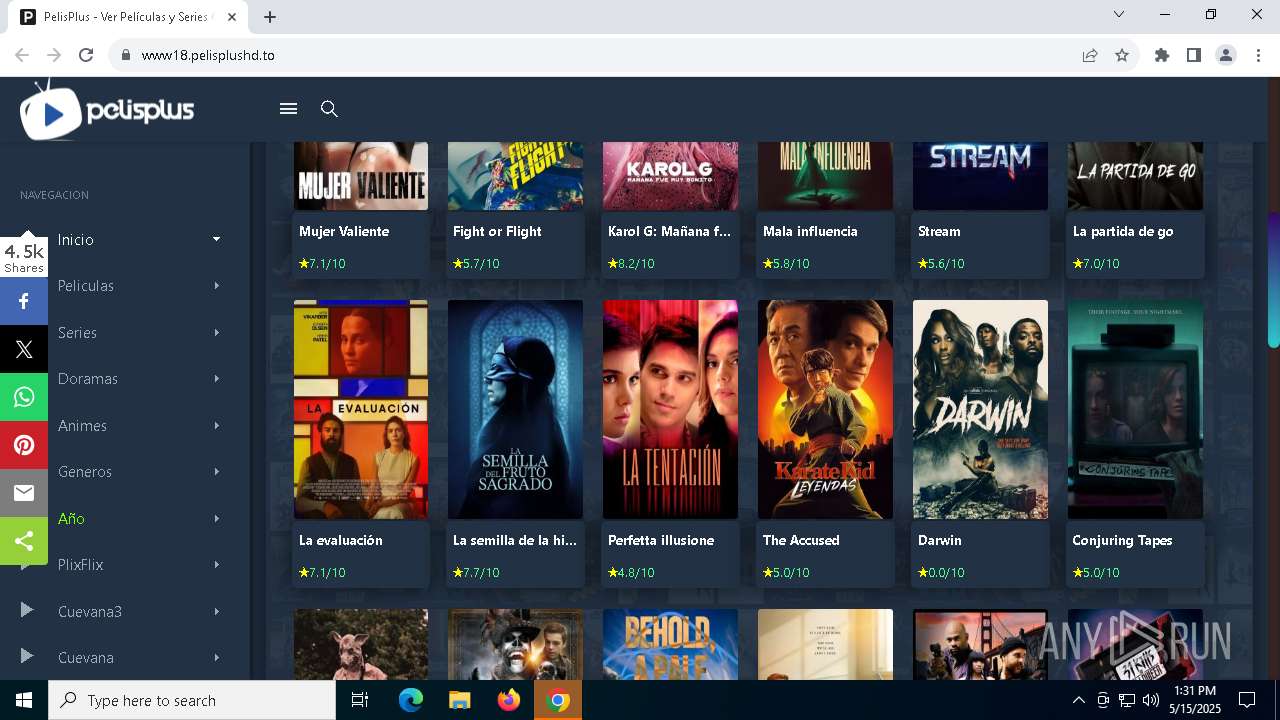Toggle the Chrome side panel icon
This screenshot has width=1280, height=720.
tap(1193, 55)
